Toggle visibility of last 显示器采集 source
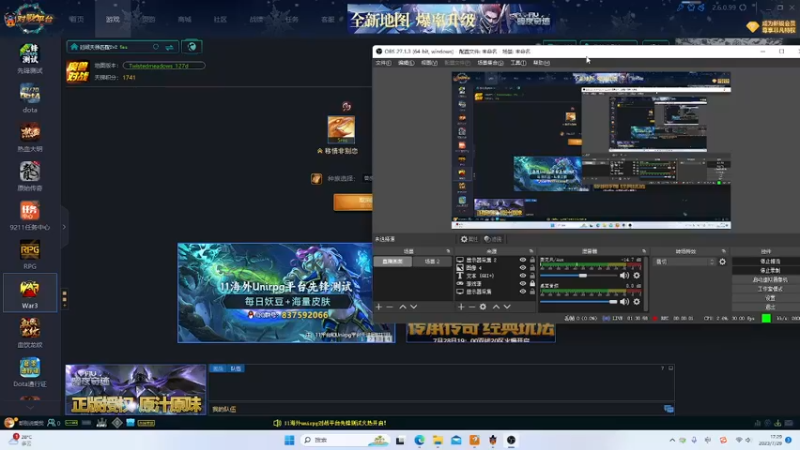Viewport: 800px width, 450px height. (522, 291)
